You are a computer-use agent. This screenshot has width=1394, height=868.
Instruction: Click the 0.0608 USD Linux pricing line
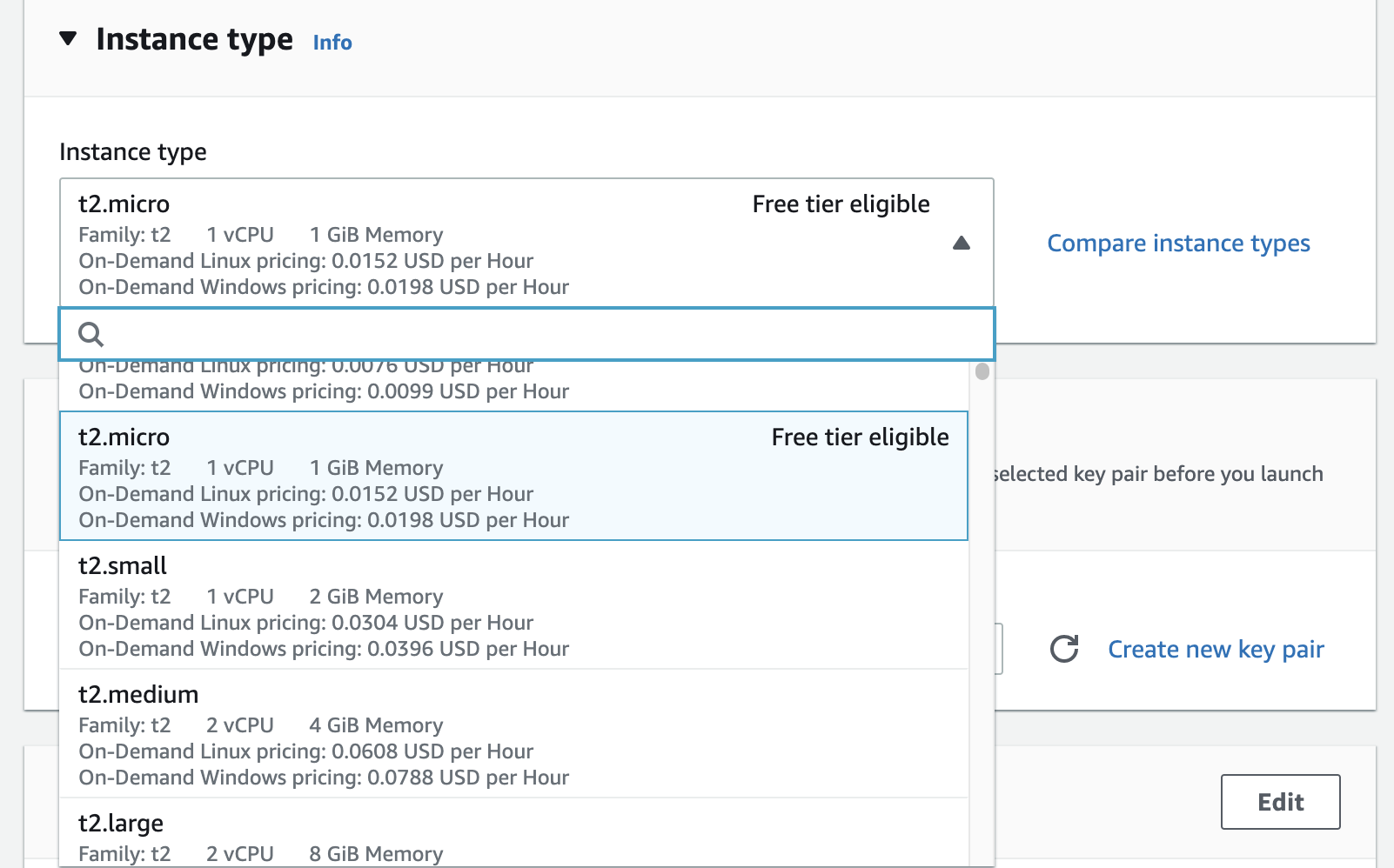coord(305,751)
